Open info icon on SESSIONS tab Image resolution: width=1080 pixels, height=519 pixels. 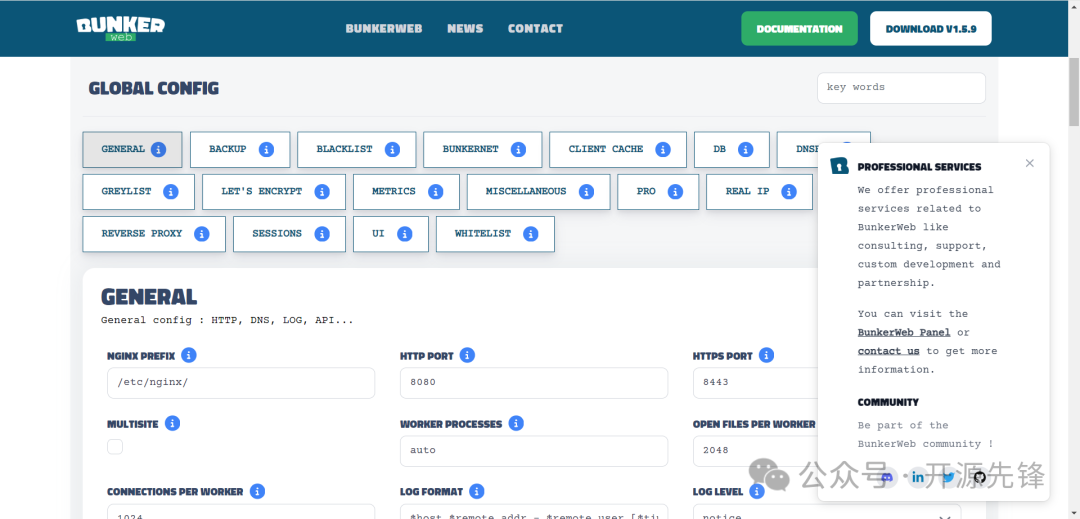[322, 234]
